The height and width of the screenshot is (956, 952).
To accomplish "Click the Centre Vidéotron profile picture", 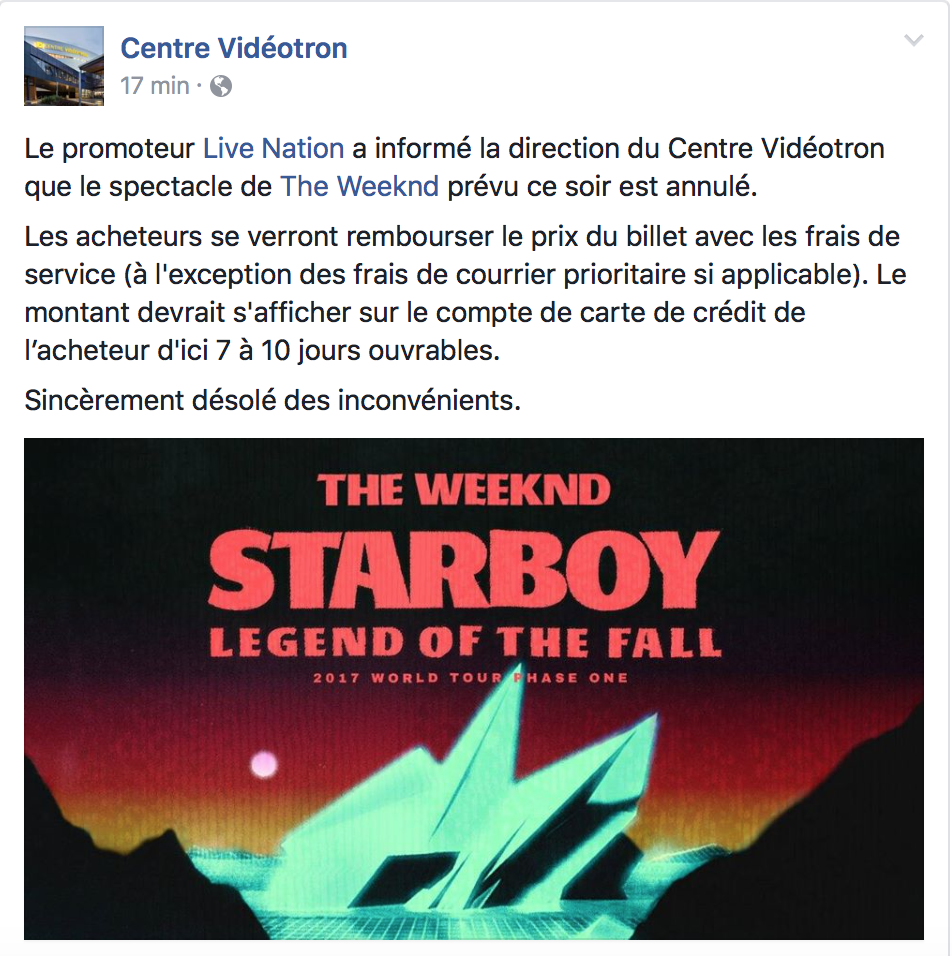I will [64, 66].
